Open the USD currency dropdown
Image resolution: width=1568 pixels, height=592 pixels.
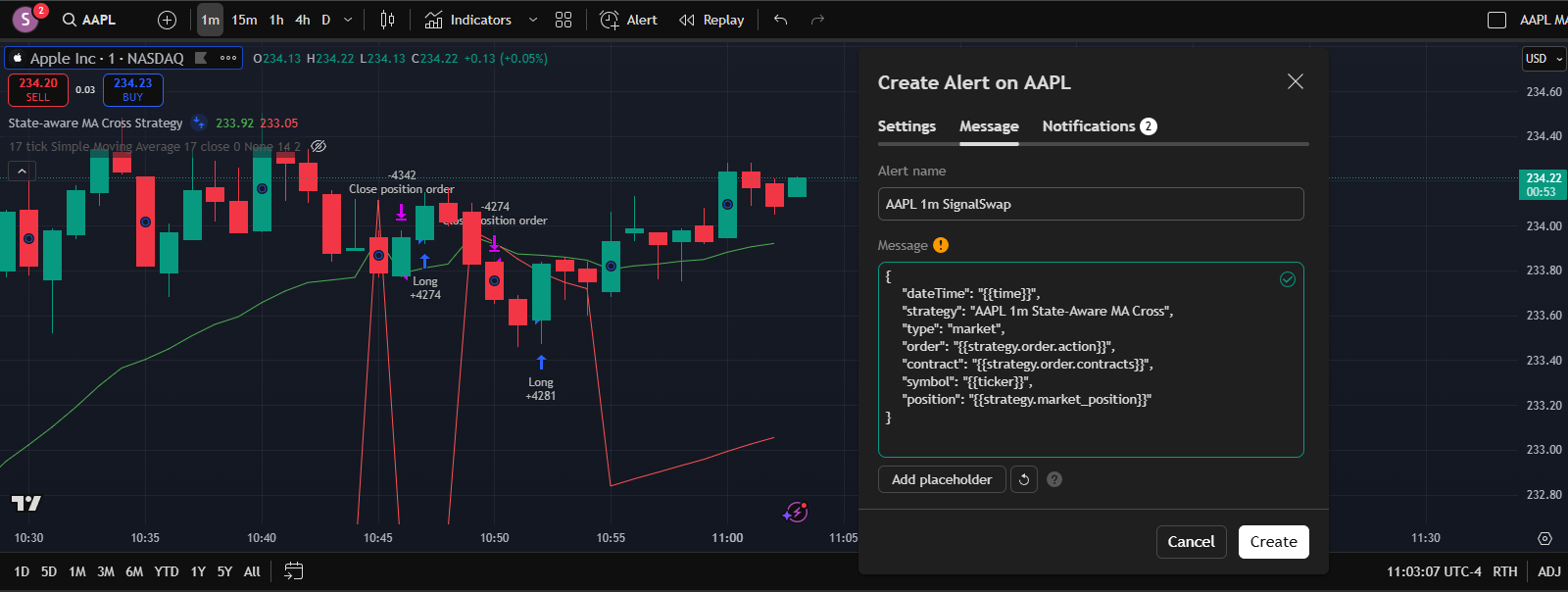click(x=1543, y=59)
